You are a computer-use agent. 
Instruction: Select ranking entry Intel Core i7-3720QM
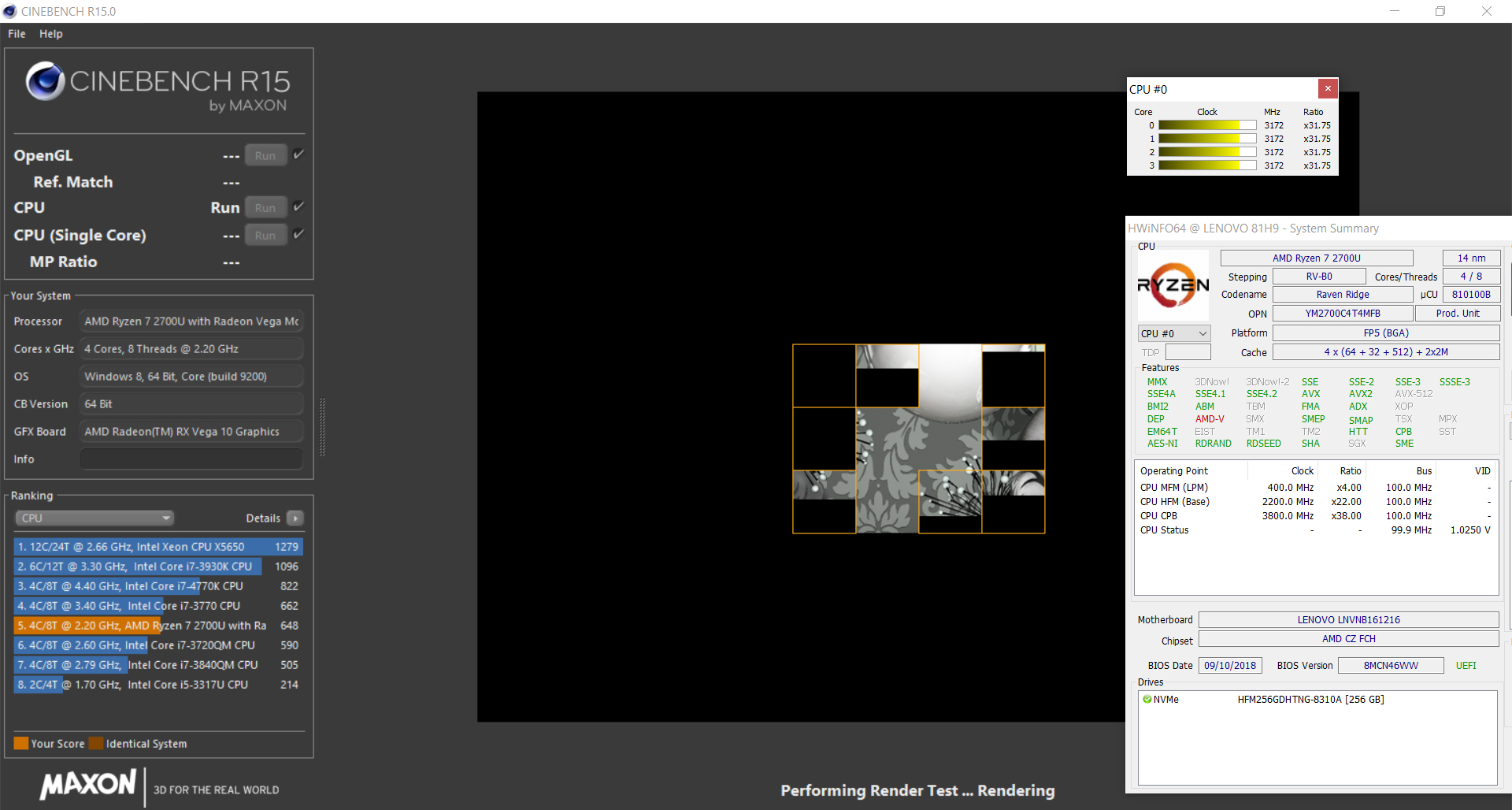click(x=158, y=645)
